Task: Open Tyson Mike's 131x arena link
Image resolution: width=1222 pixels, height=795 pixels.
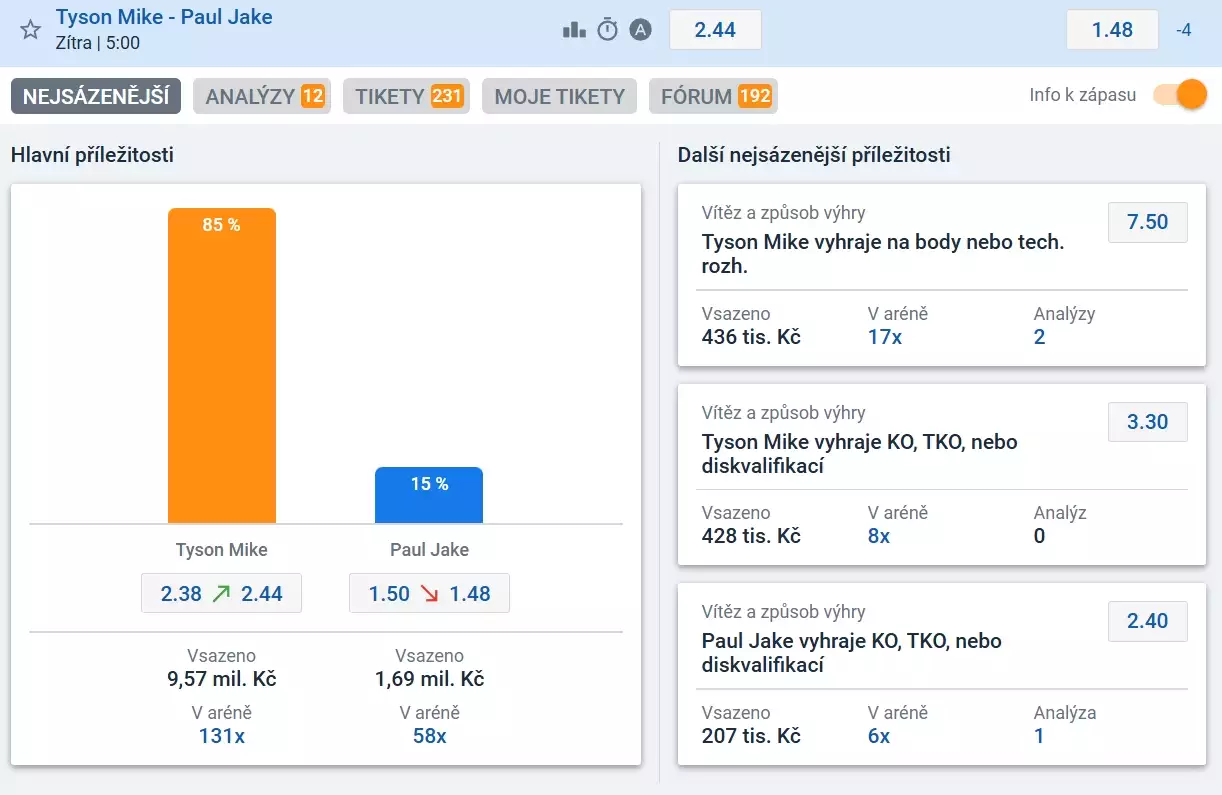Action: [221, 736]
